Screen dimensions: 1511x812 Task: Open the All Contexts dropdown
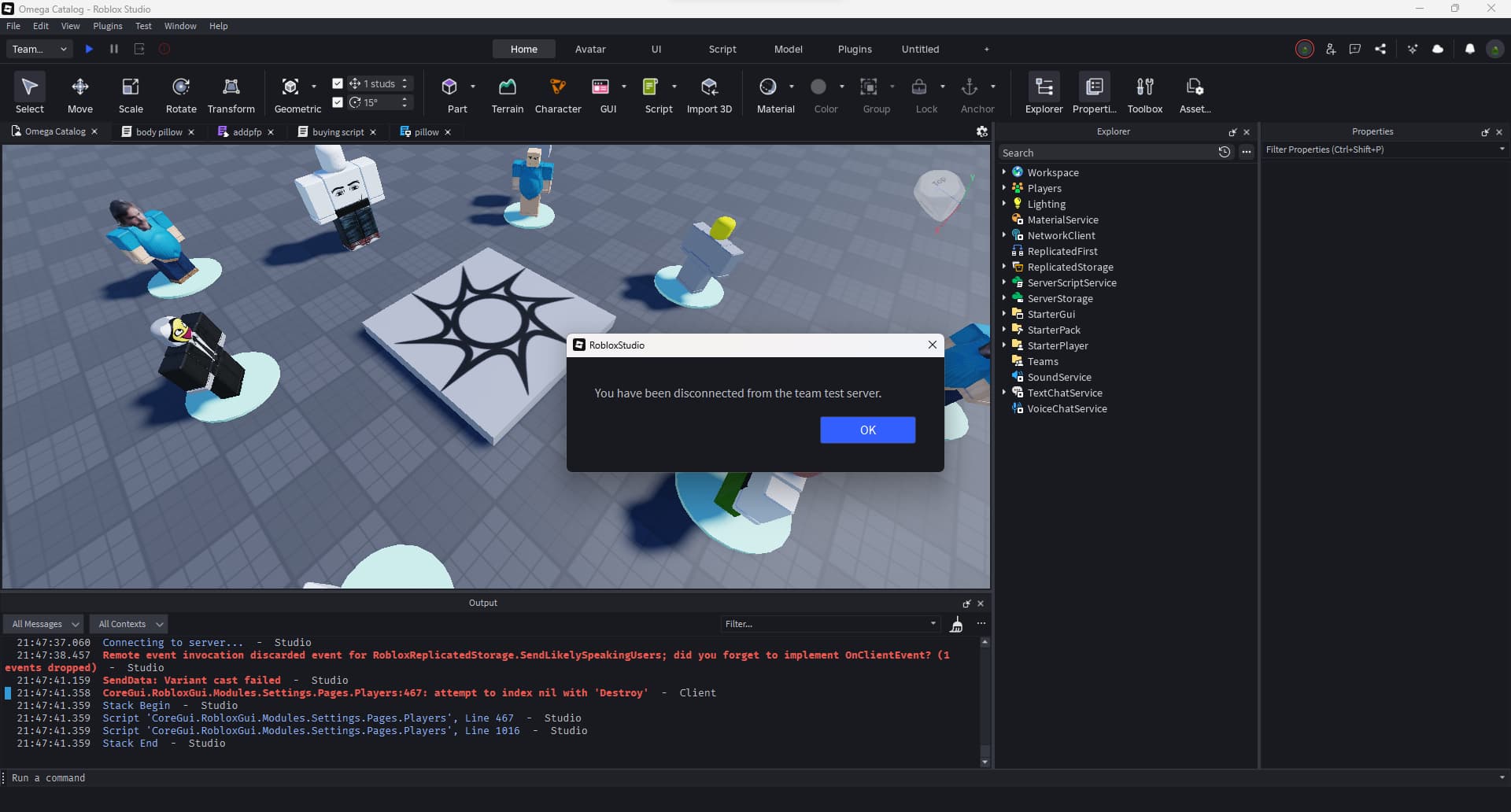129,624
